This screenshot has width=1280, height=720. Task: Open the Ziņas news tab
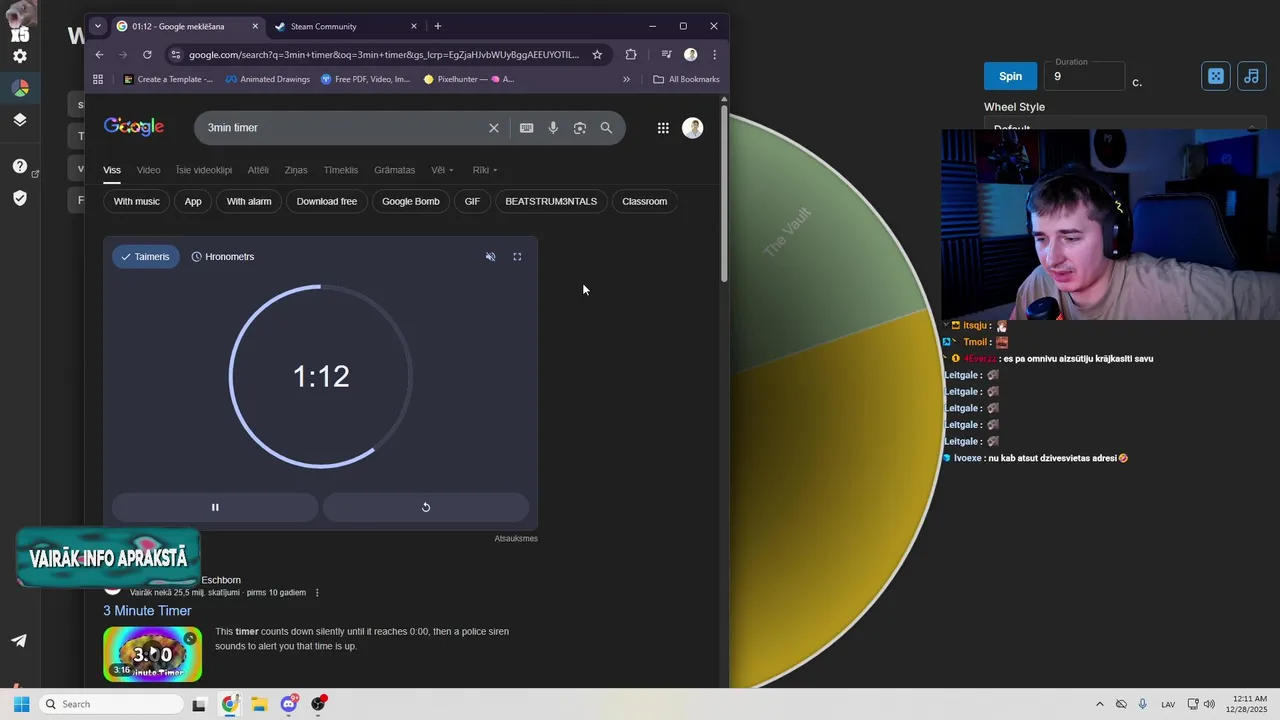(296, 170)
